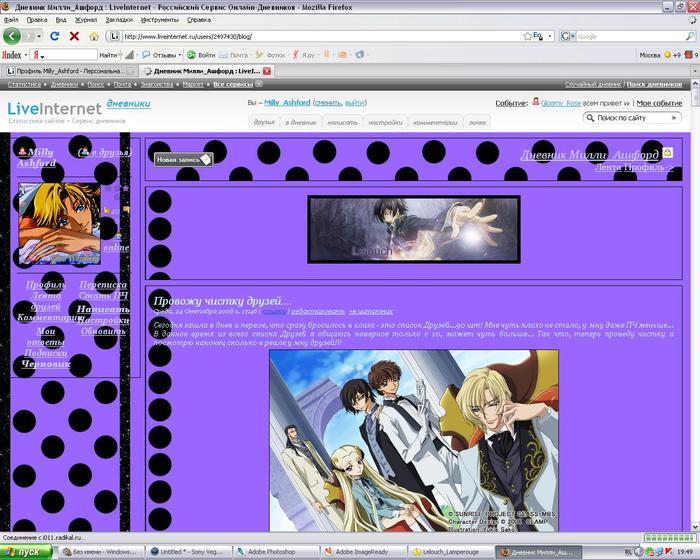This screenshot has height=560, width=700.
Task: Click the Статистика link in top bar
Action: [24, 84]
